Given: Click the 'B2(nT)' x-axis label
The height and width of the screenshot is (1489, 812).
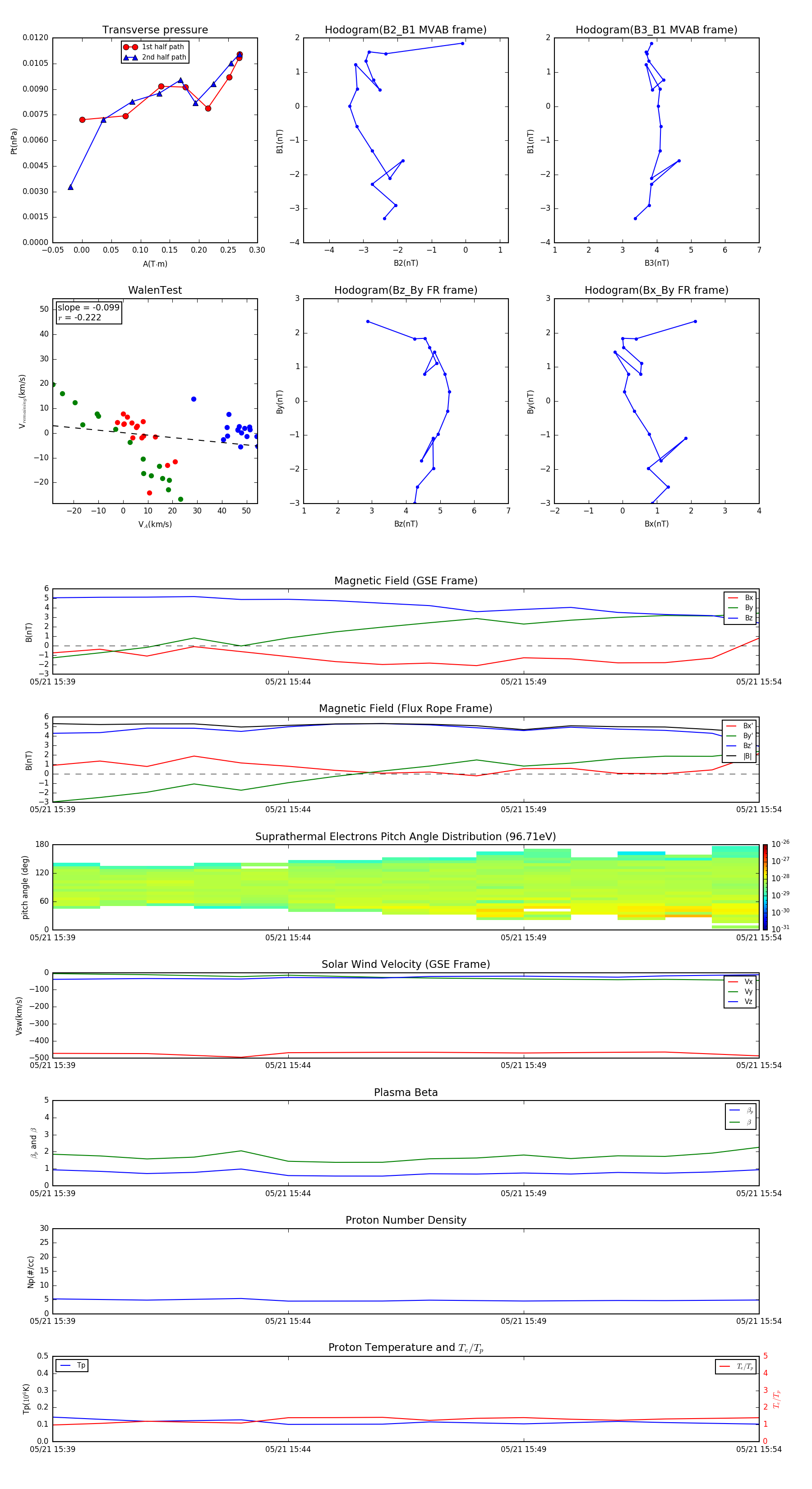Looking at the screenshot, I should [x=406, y=263].
